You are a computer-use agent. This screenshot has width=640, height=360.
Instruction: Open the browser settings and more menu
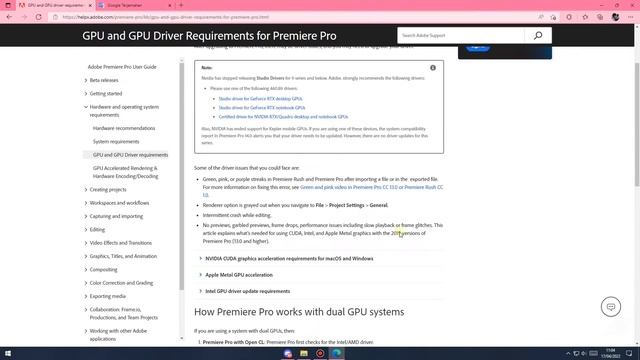coord(631,17)
